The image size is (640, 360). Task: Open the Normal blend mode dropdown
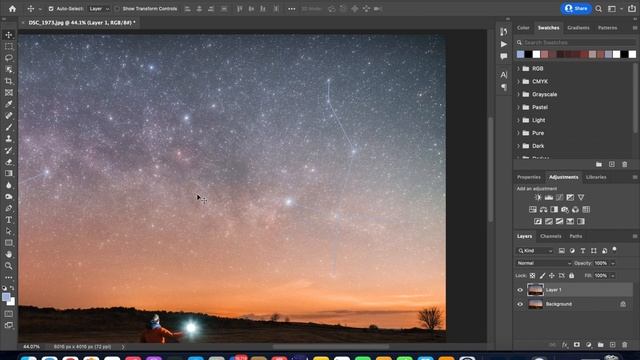[543, 263]
